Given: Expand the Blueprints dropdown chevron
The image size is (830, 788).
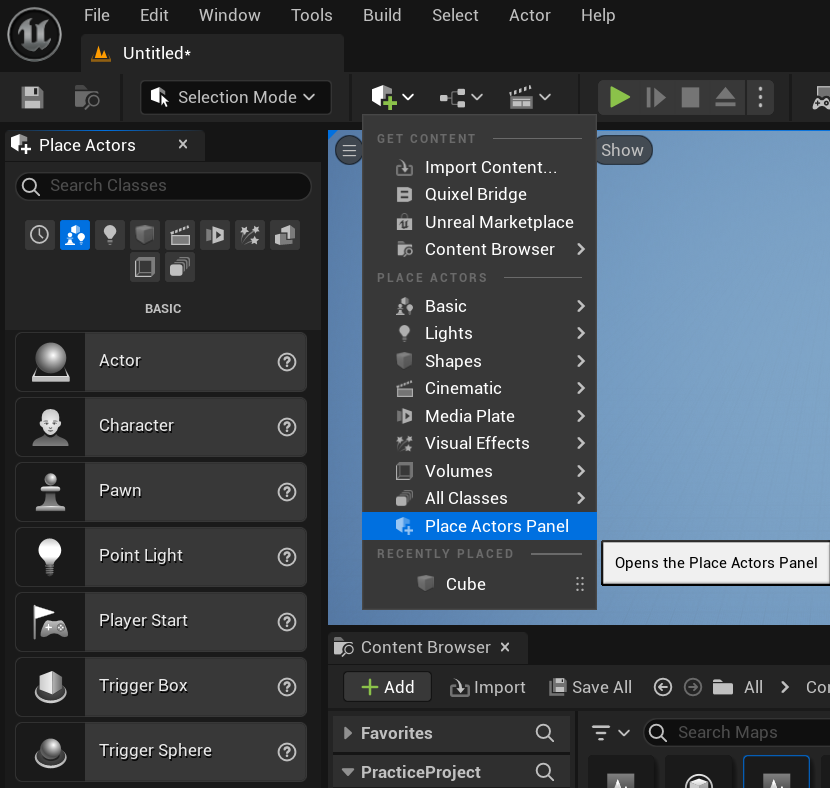Looking at the screenshot, I should tap(477, 97).
